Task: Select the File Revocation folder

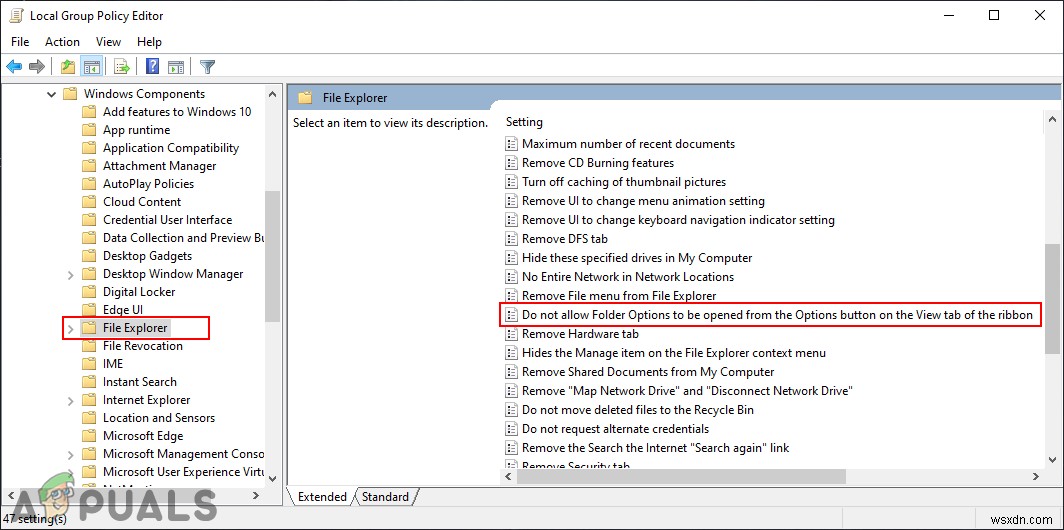Action: [x=142, y=346]
